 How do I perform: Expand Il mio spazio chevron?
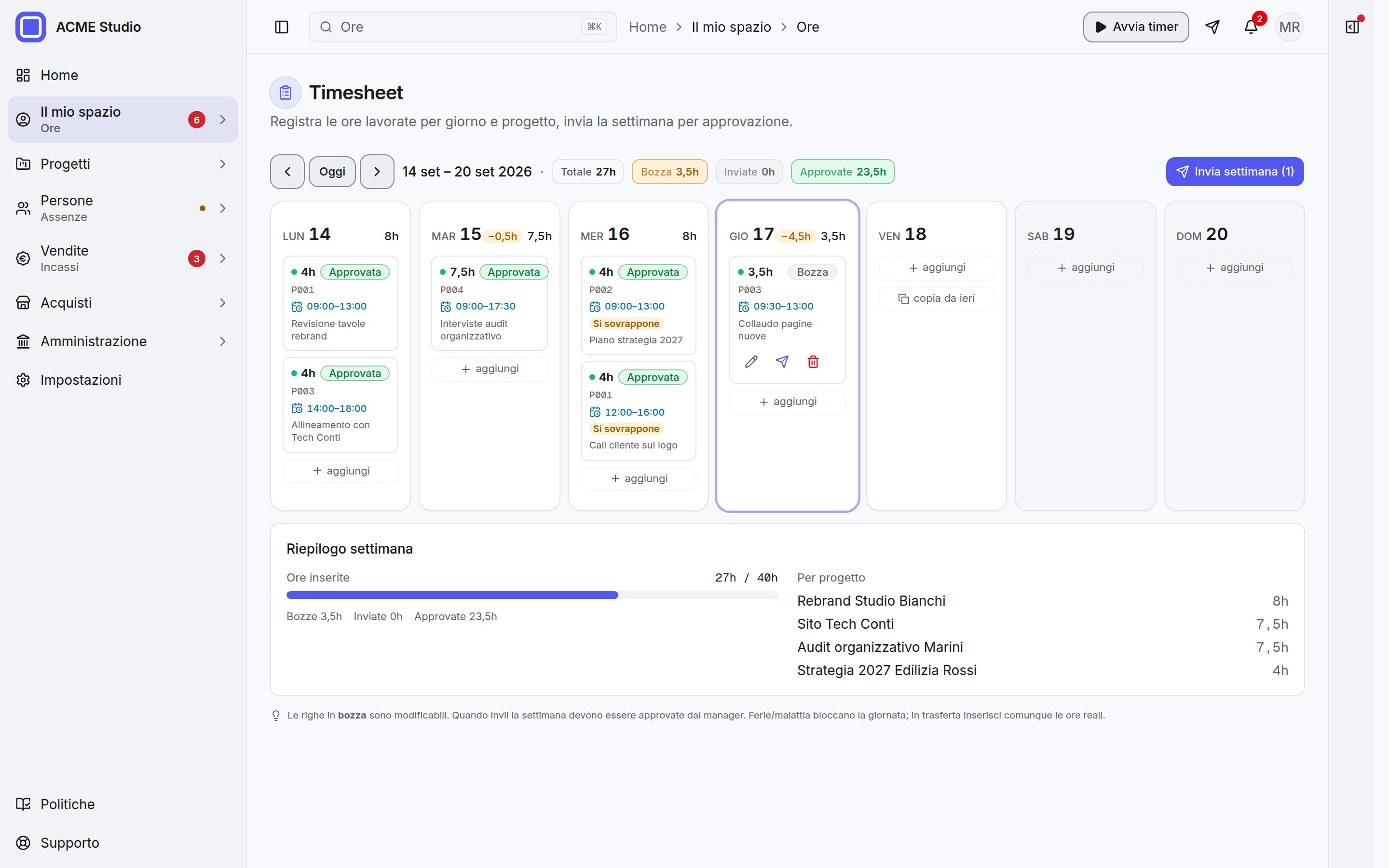pos(223,120)
